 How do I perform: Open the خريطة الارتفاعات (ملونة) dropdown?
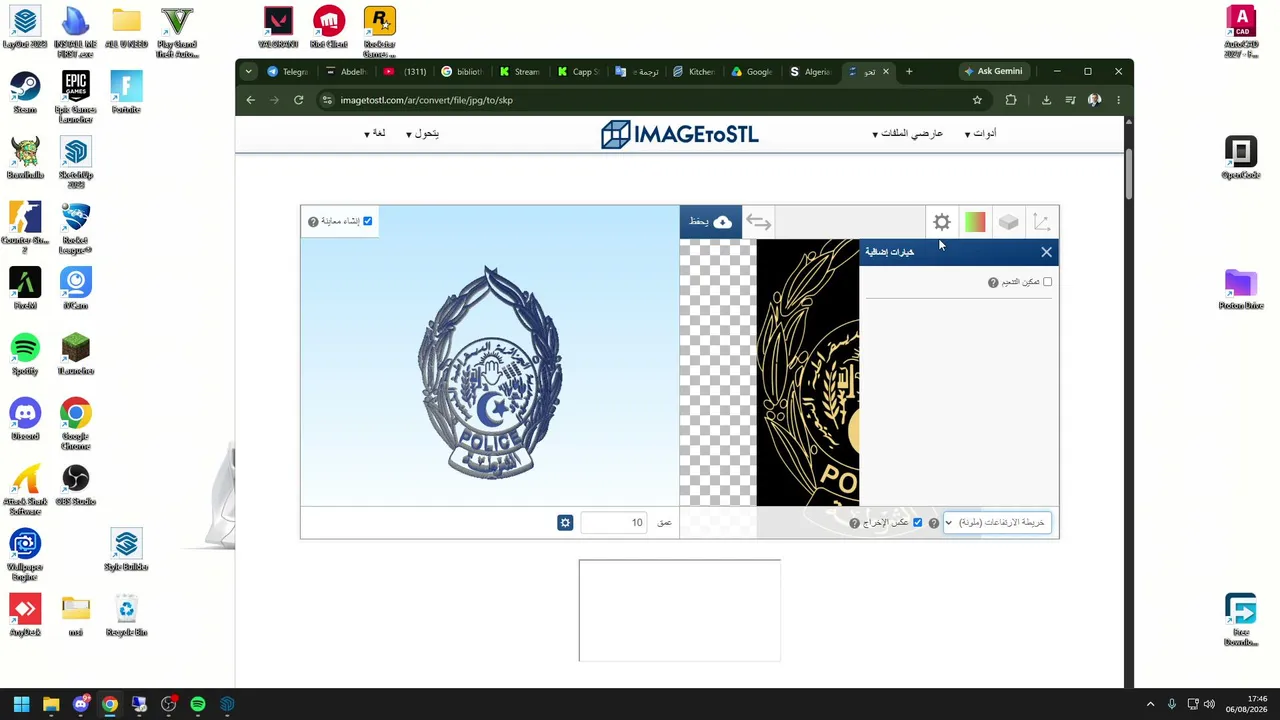pyautogui.click(x=997, y=523)
